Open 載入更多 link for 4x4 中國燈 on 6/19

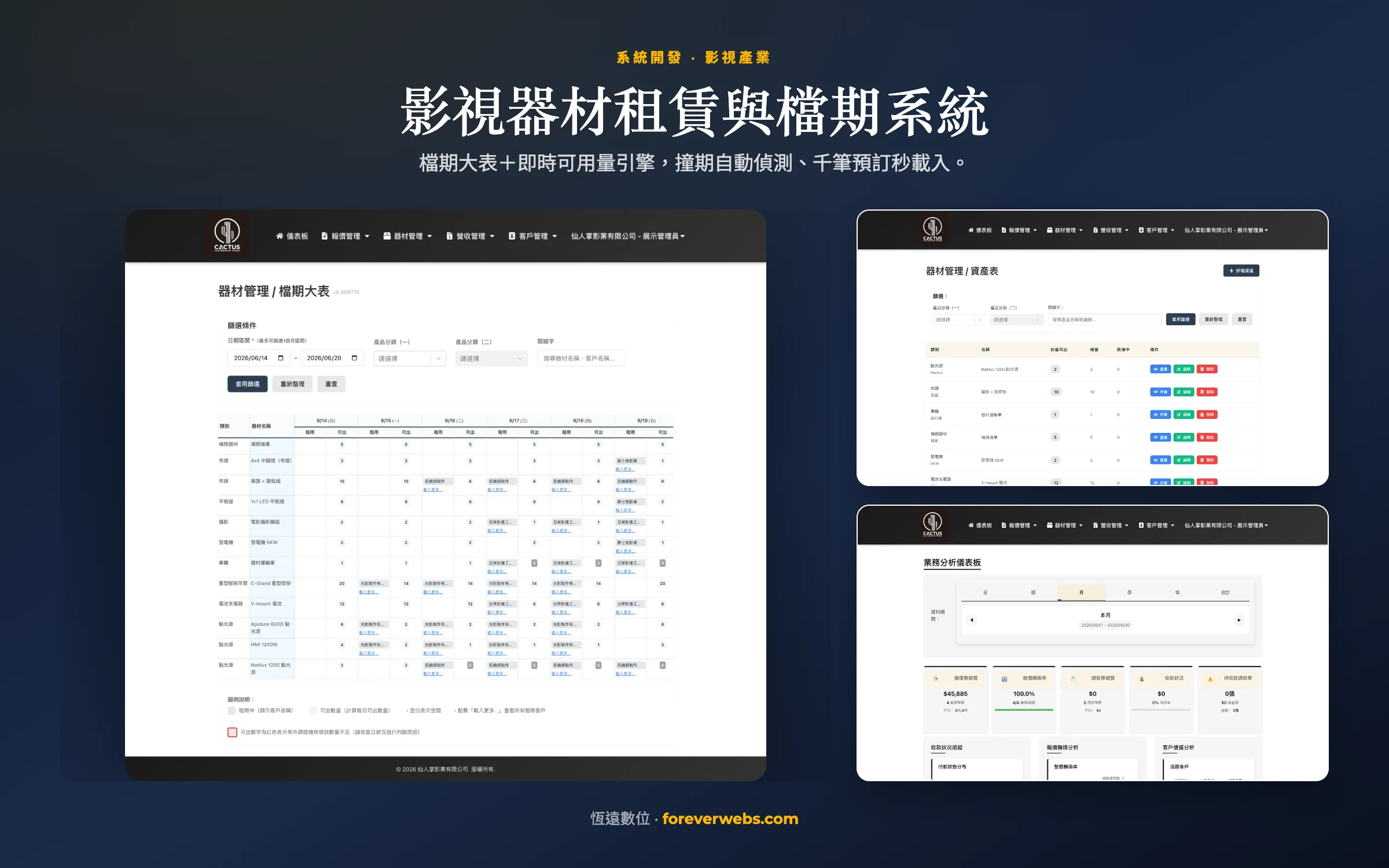point(625,469)
